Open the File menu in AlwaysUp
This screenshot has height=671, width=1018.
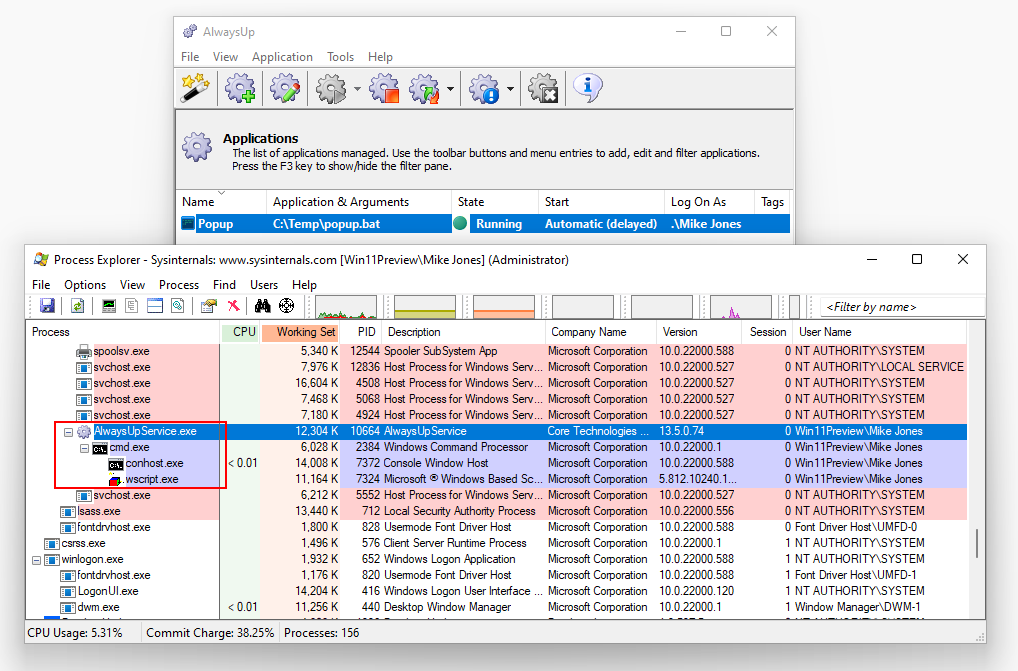point(190,57)
